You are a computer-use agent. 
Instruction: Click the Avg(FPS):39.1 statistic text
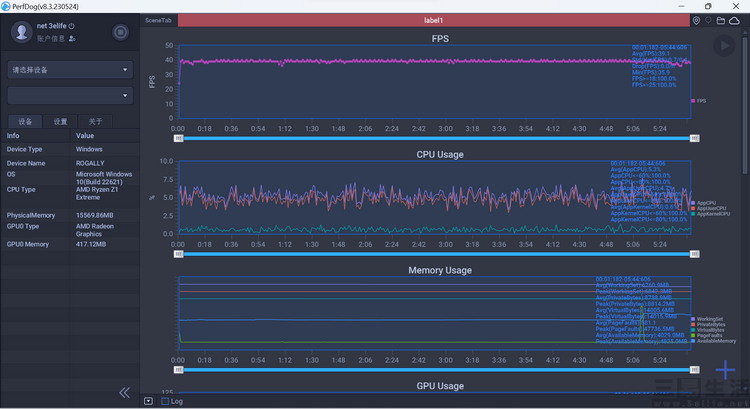coord(651,54)
